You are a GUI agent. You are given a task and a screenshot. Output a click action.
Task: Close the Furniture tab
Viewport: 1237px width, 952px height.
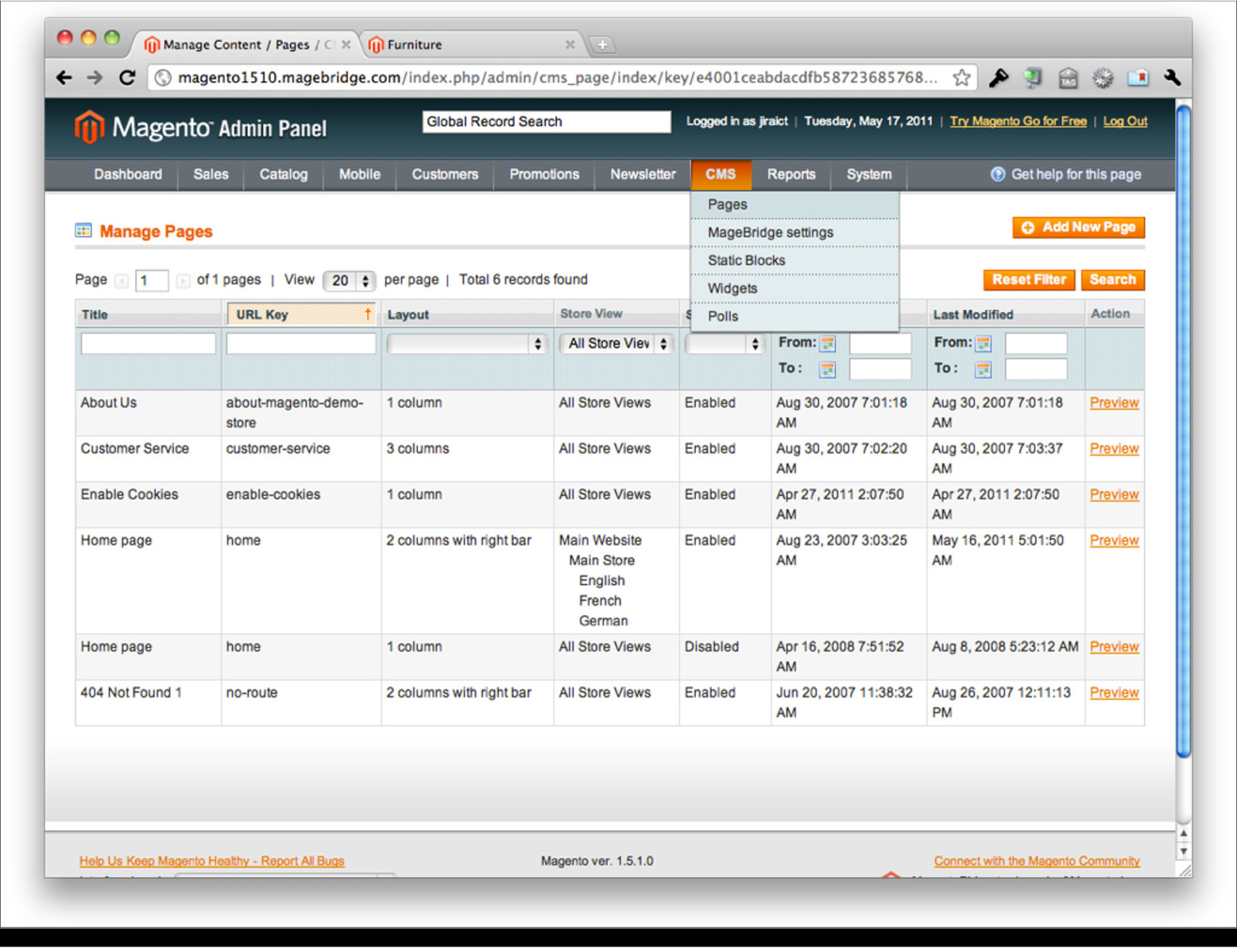pyautogui.click(x=570, y=45)
